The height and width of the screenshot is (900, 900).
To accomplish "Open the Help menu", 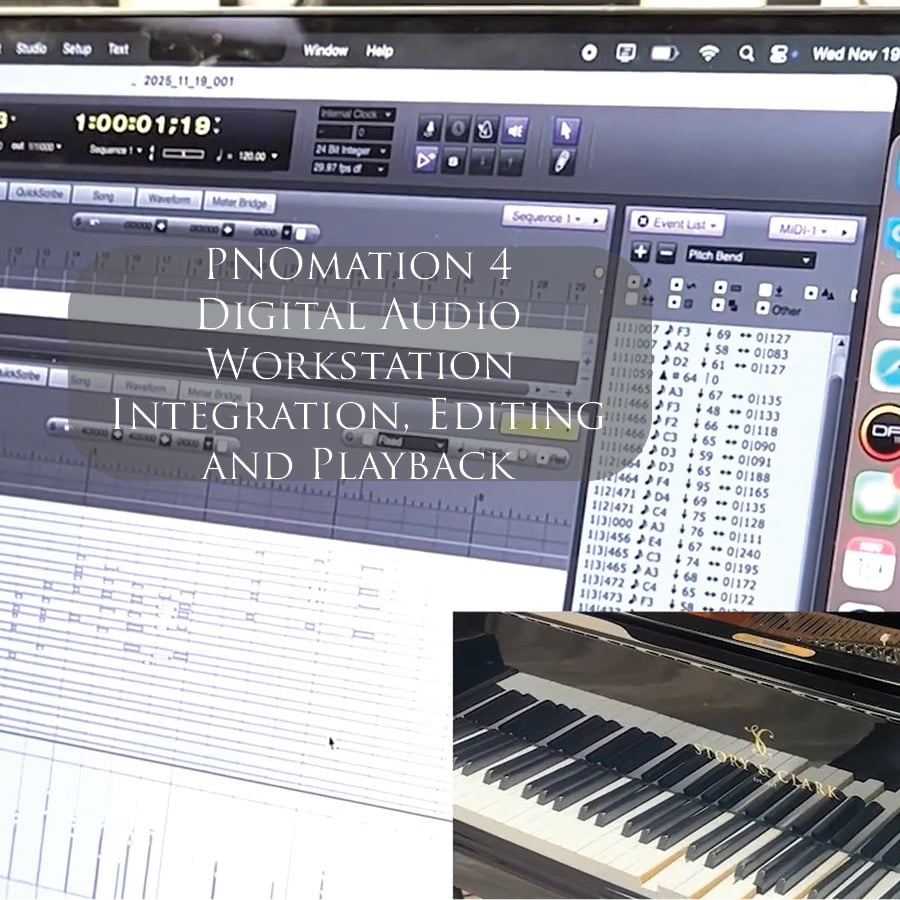I will 379,51.
